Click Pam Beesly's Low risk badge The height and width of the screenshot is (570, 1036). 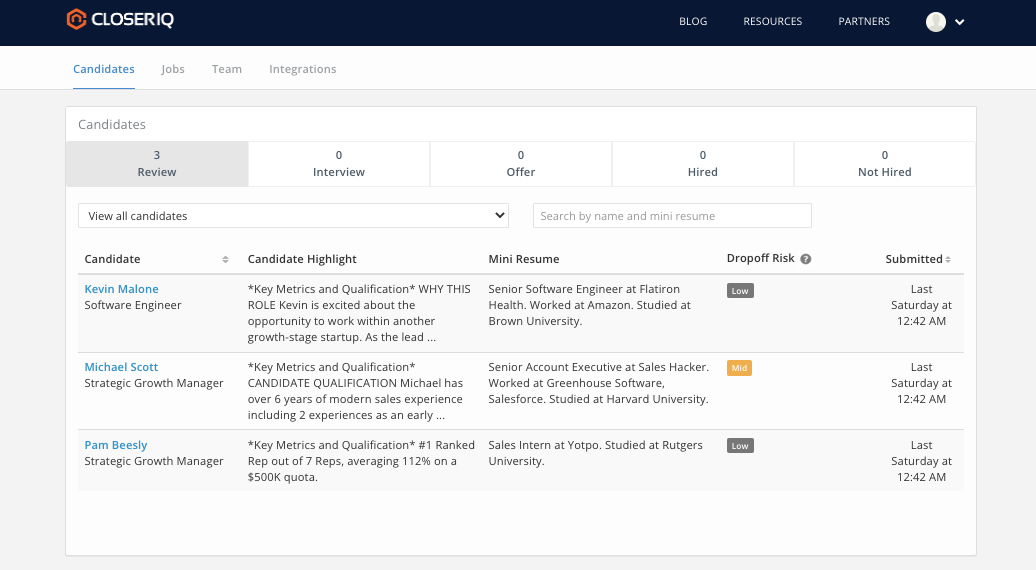point(740,446)
